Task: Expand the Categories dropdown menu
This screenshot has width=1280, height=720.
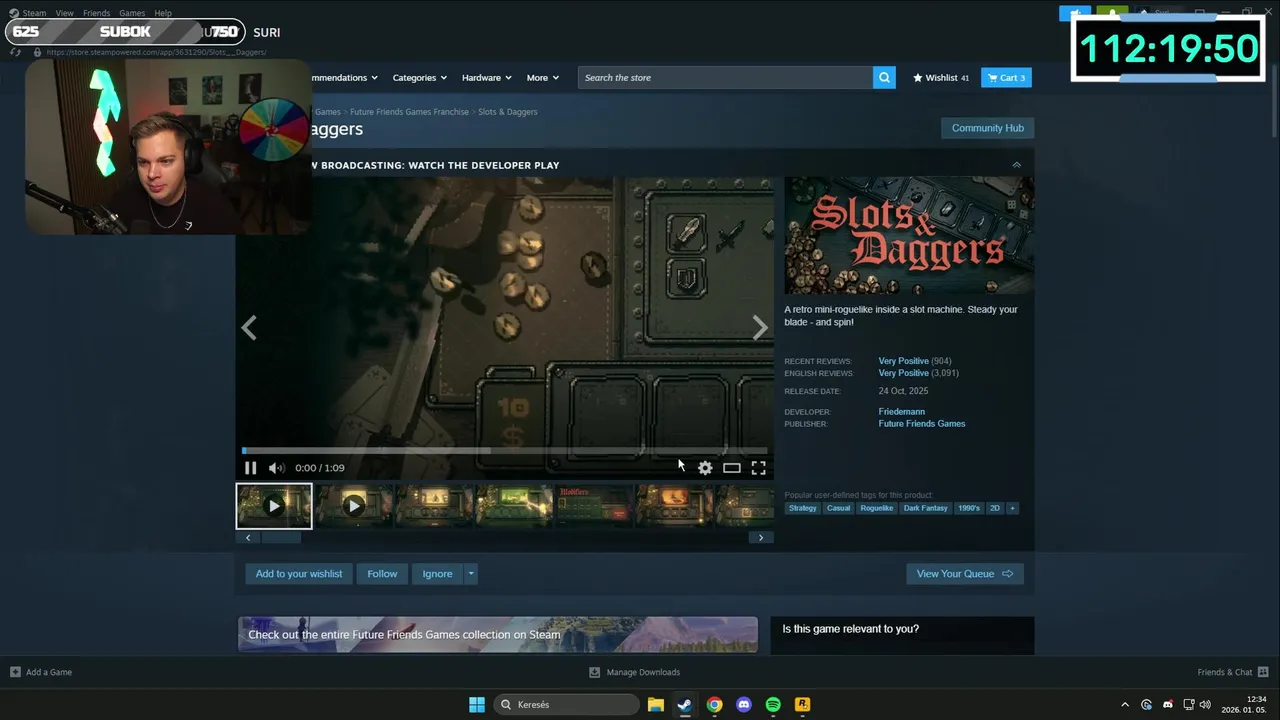Action: [420, 78]
